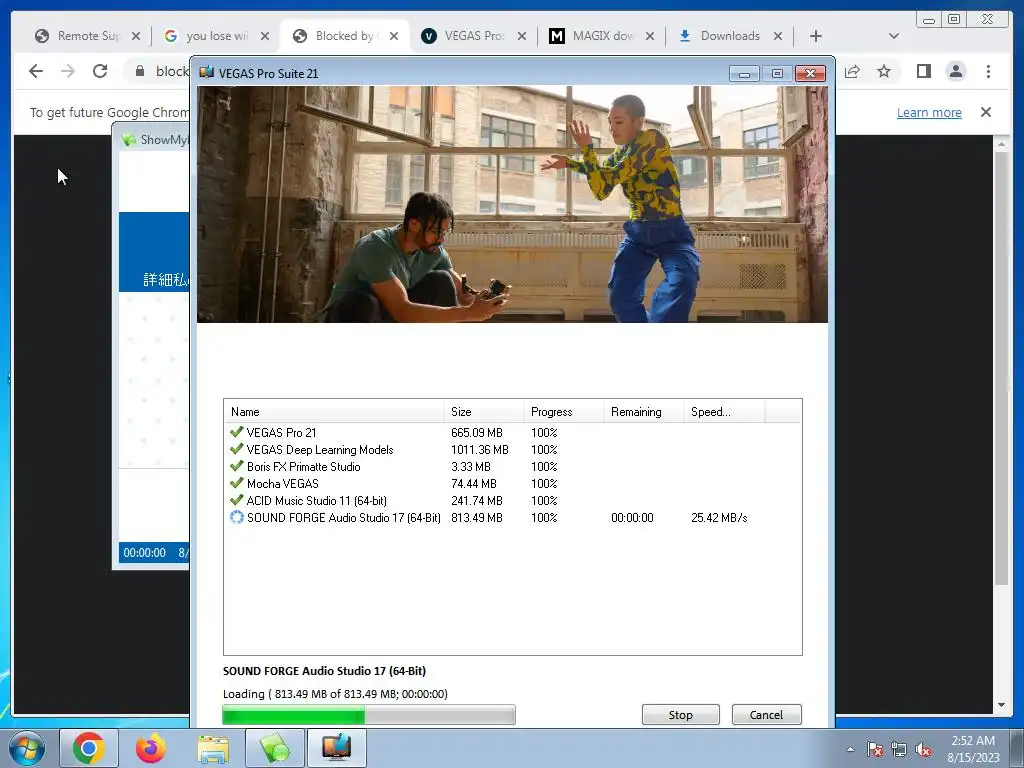1024x768 pixels.
Task: Click the Stop button in installer
Action: point(680,714)
